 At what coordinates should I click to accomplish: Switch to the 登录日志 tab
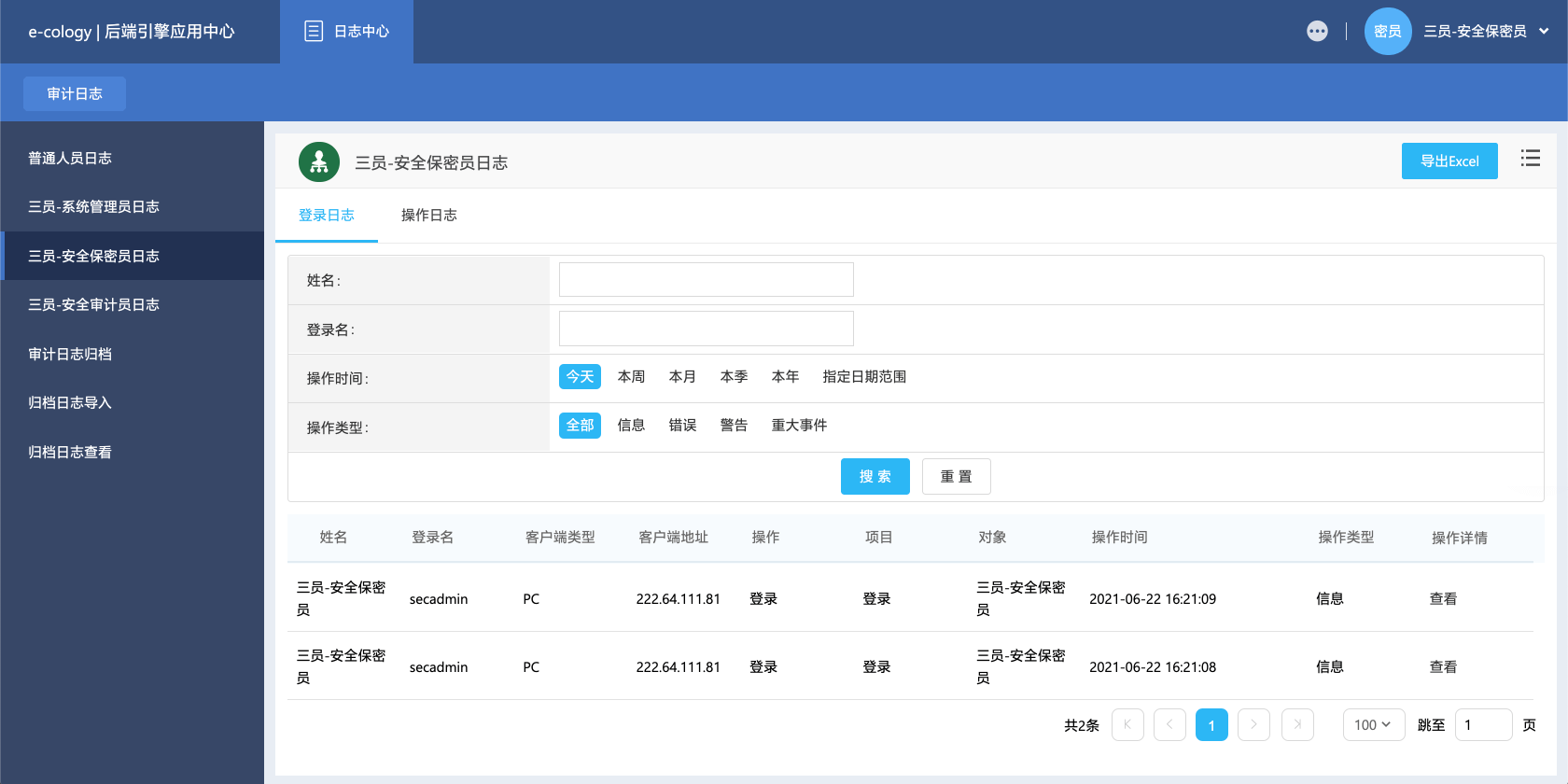(327, 215)
